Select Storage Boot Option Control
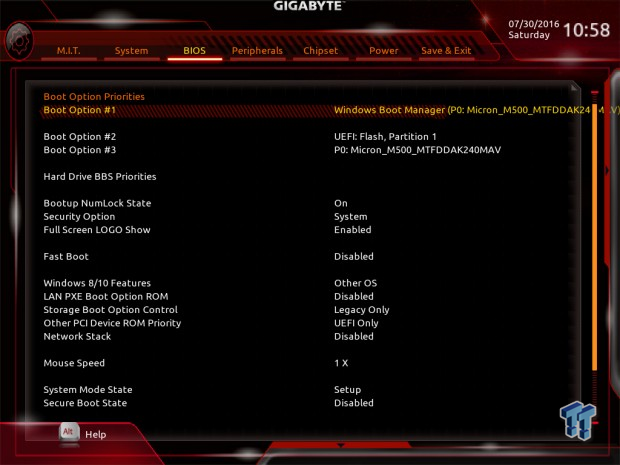 coord(110,310)
